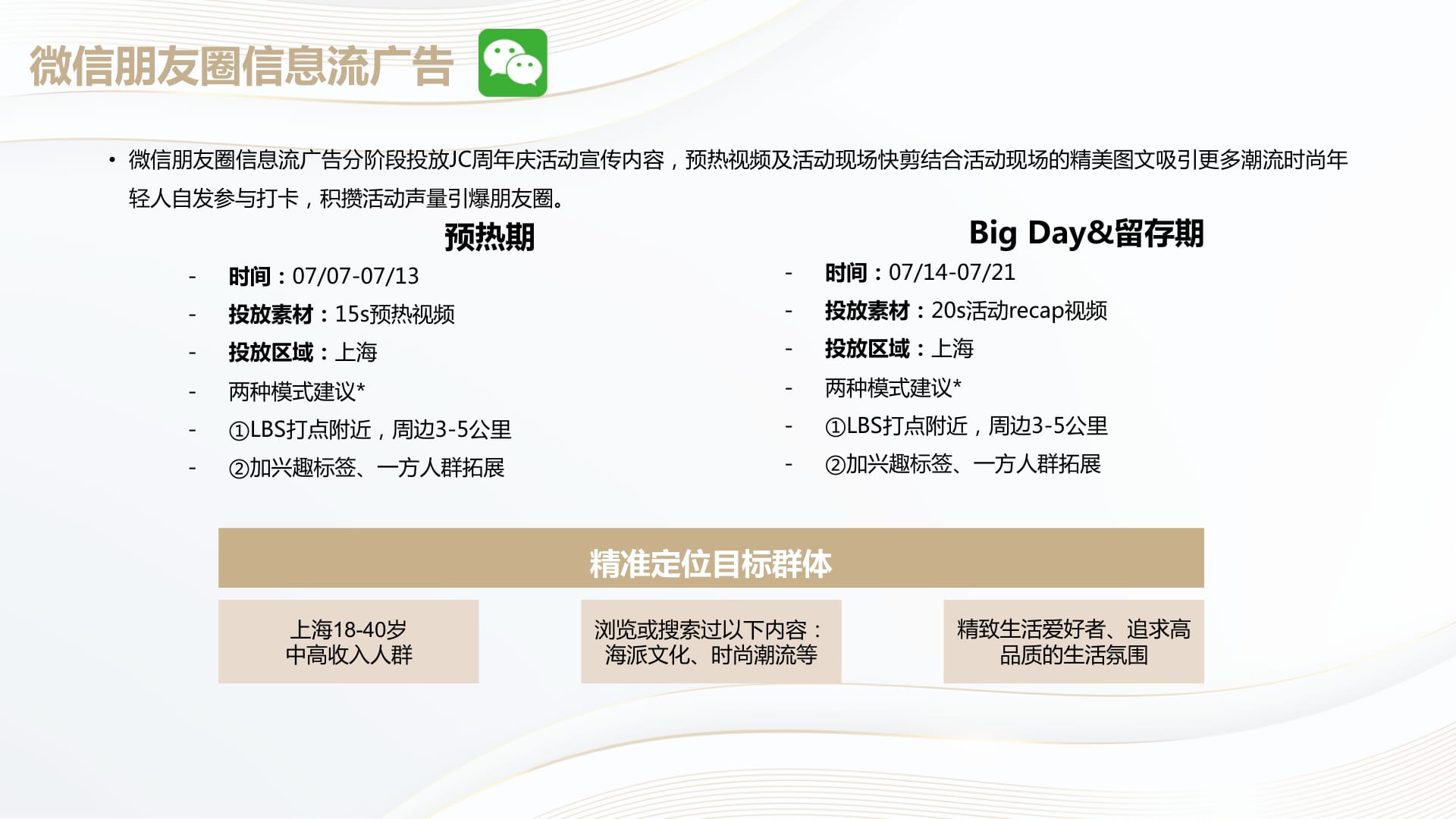Click the line 投放素材：15s预热视频
1456x819 pixels.
[x=341, y=314]
